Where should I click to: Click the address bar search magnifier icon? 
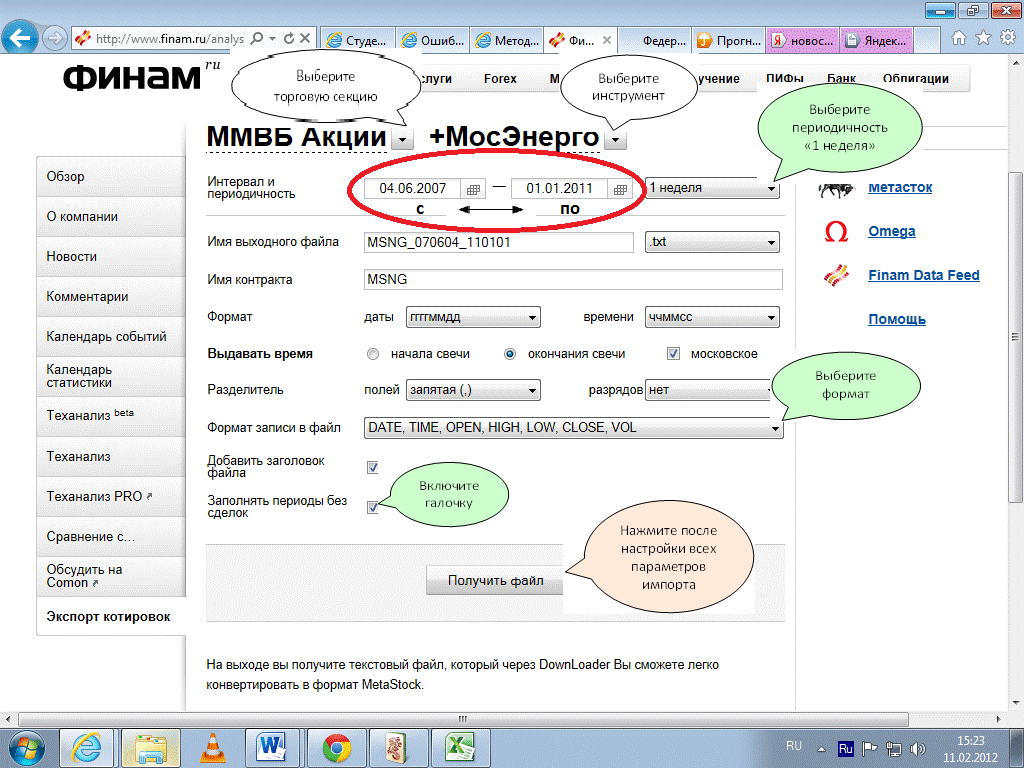(257, 39)
